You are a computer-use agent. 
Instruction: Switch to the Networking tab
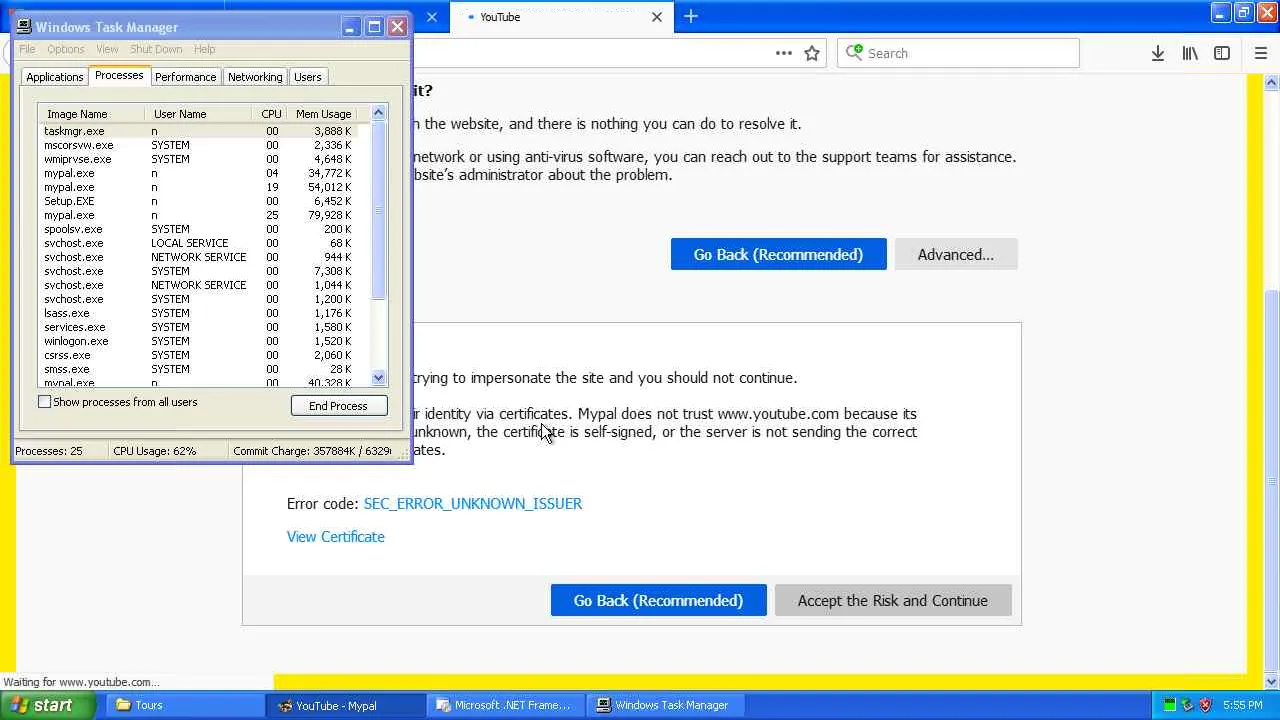(255, 77)
